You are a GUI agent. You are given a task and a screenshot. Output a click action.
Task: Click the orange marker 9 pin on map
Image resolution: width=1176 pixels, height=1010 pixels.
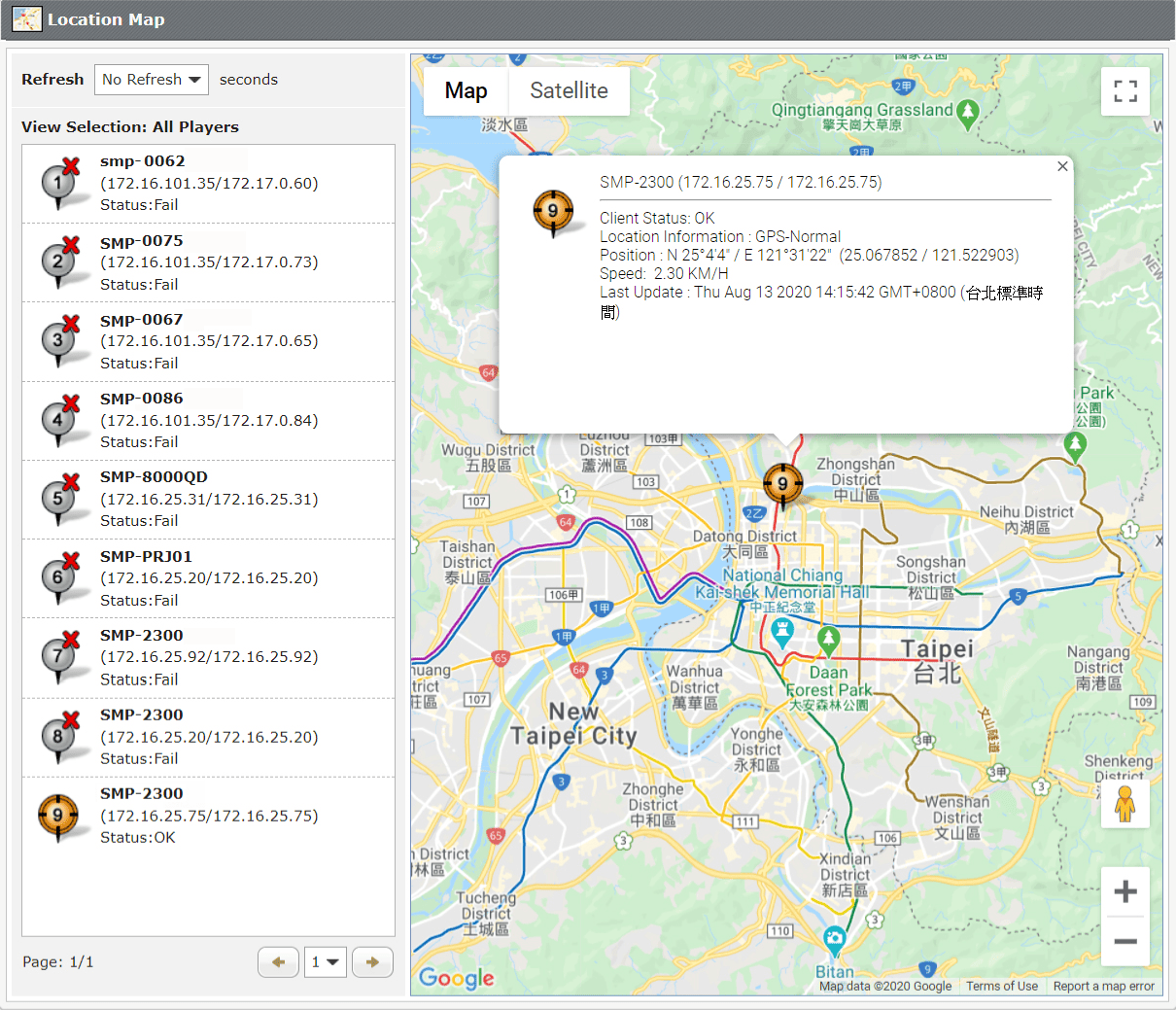tap(782, 483)
